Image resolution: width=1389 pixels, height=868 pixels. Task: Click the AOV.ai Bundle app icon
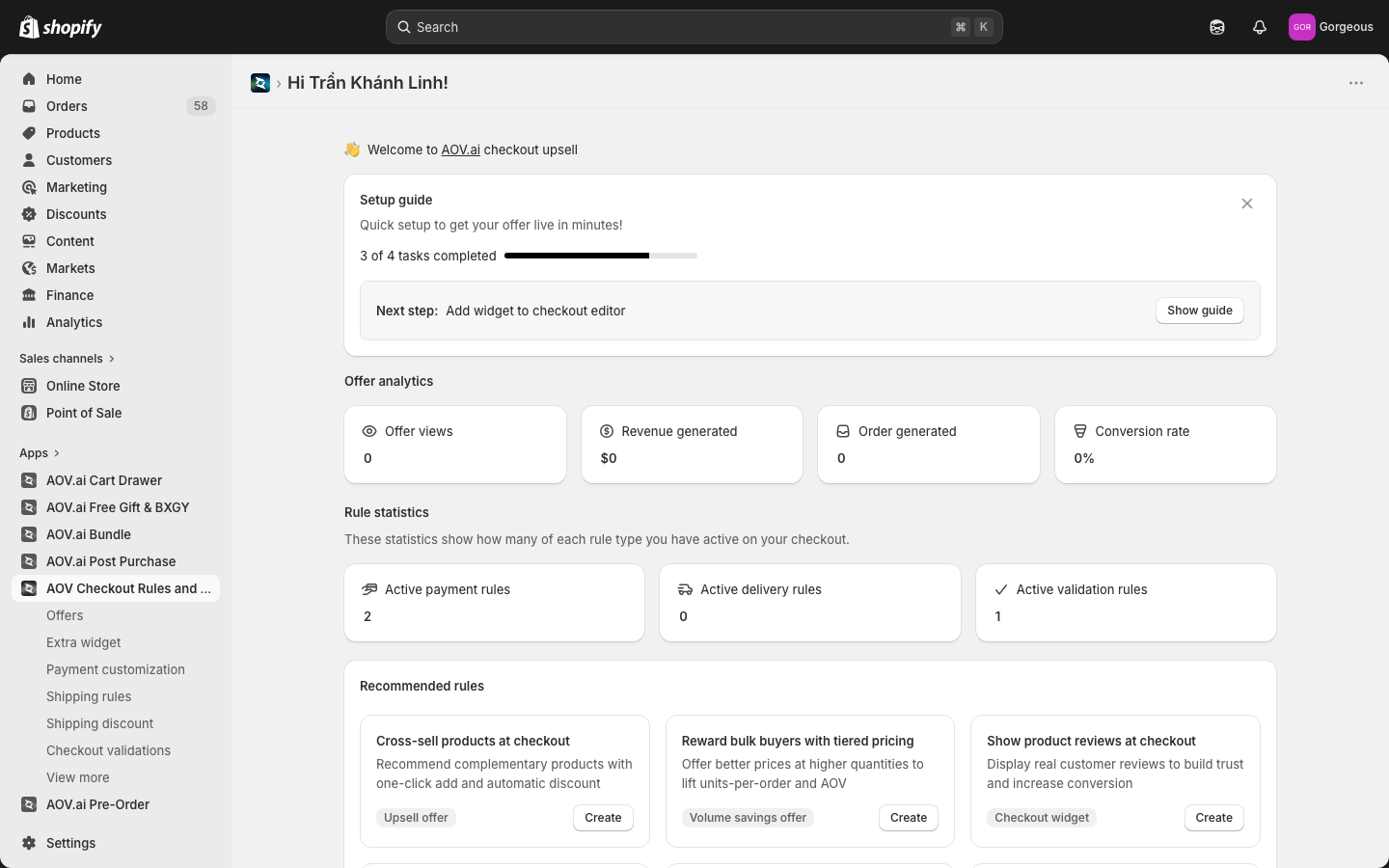tap(29, 534)
